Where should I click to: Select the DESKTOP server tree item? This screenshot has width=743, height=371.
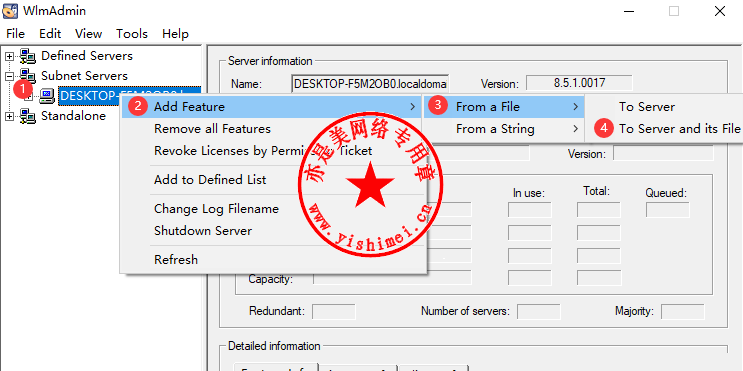129,96
